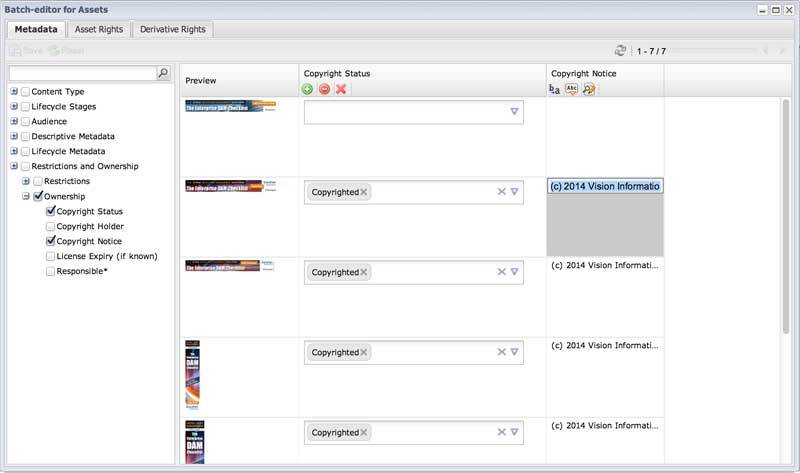800x473 pixels.
Task: Clear Copyright Status field of fifth asset row
Action: (x=502, y=432)
